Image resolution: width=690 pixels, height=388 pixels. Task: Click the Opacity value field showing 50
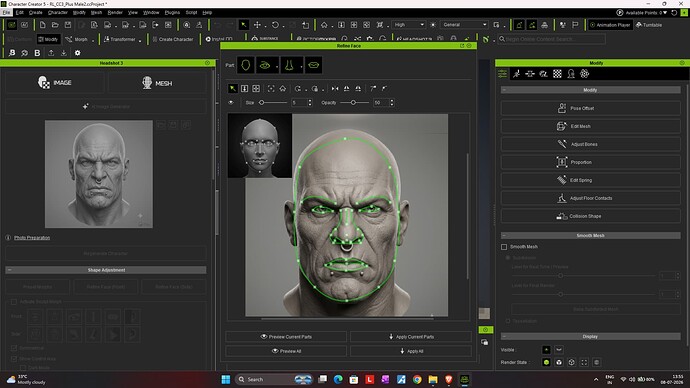[x=381, y=102]
